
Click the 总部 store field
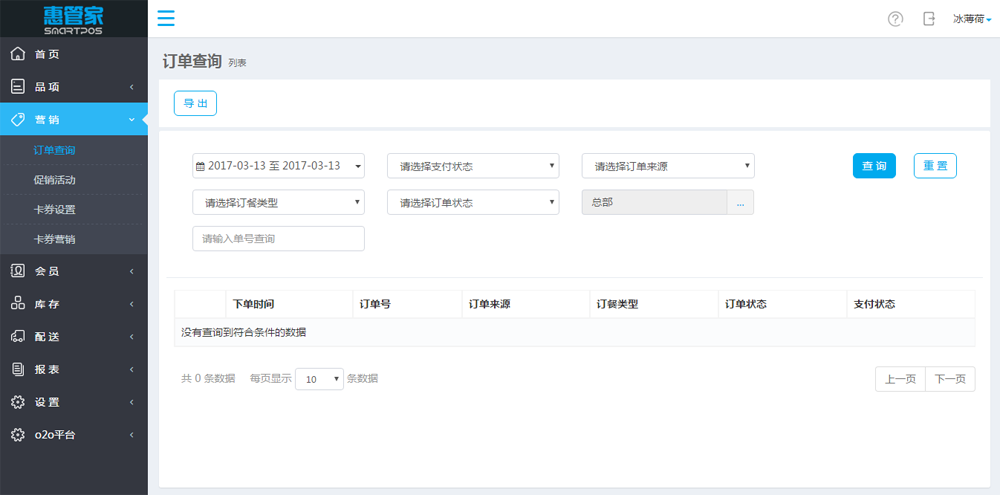(x=654, y=202)
